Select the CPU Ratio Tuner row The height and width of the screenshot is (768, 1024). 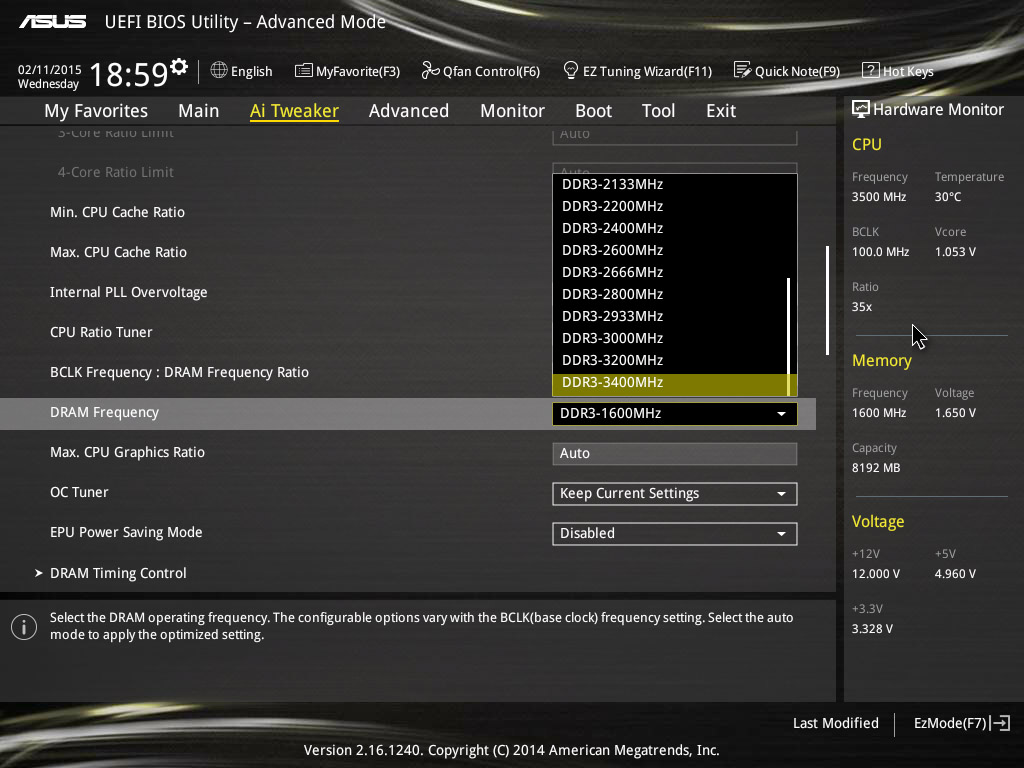click(x=101, y=332)
